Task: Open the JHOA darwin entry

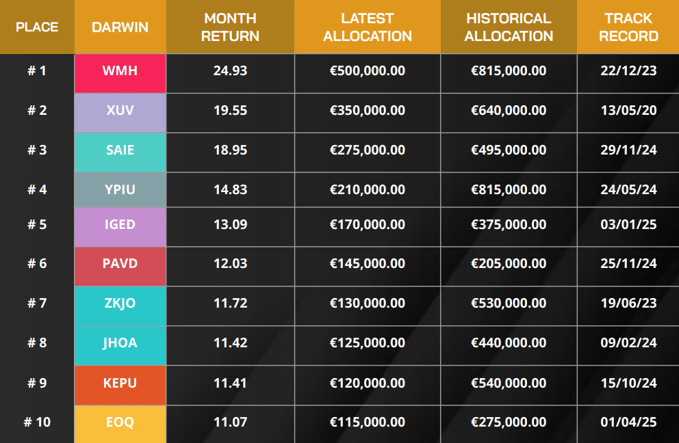Action: (120, 343)
